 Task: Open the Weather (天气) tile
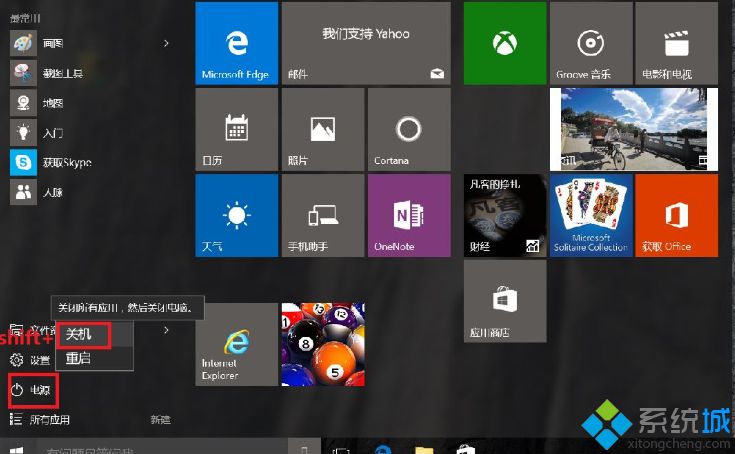click(x=236, y=216)
